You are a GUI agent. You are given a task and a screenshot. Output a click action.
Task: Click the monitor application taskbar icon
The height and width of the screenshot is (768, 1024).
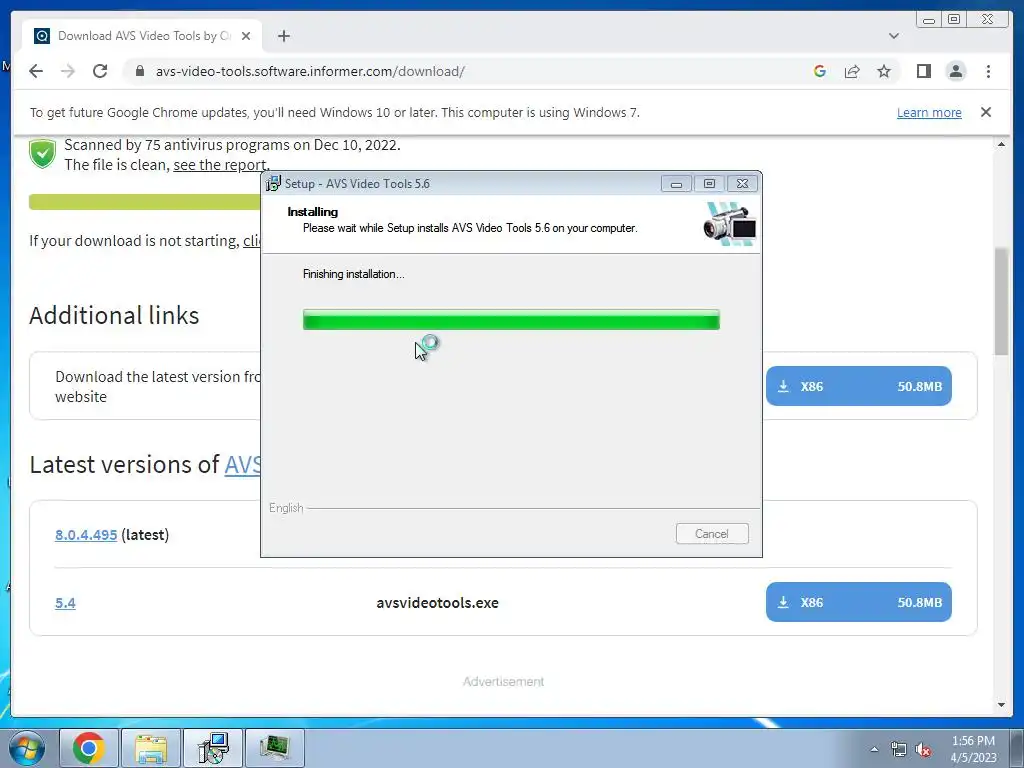coord(275,748)
